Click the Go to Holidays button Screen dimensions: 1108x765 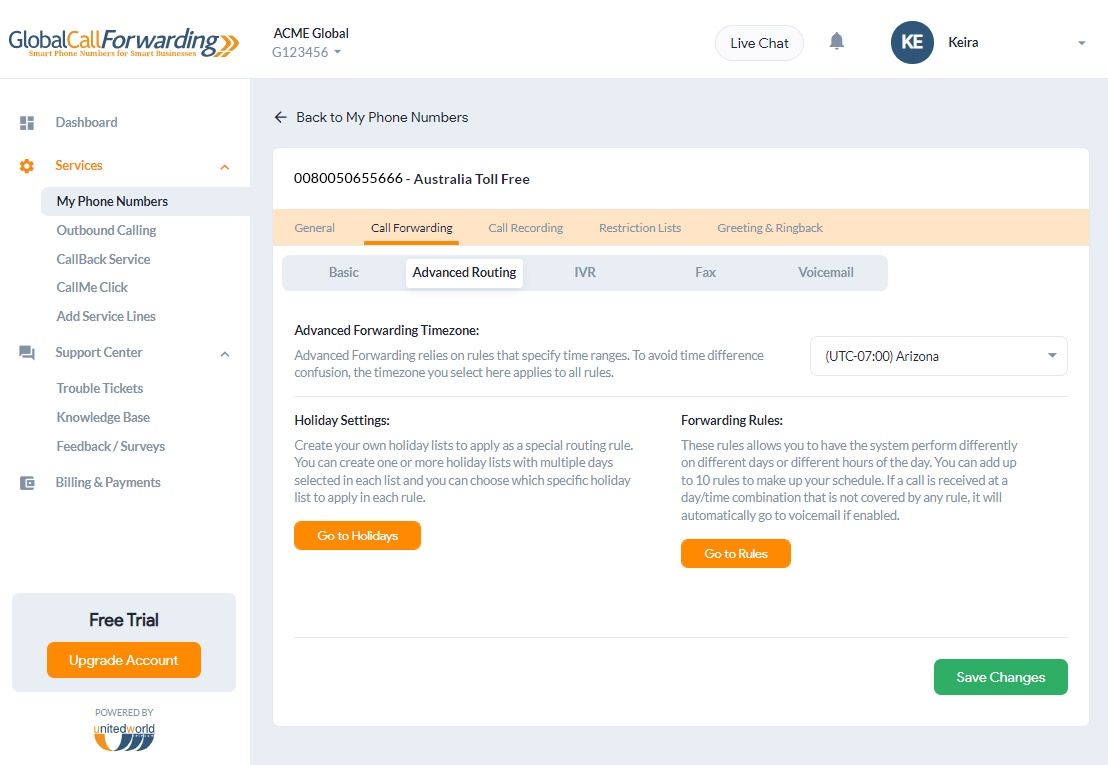(357, 535)
